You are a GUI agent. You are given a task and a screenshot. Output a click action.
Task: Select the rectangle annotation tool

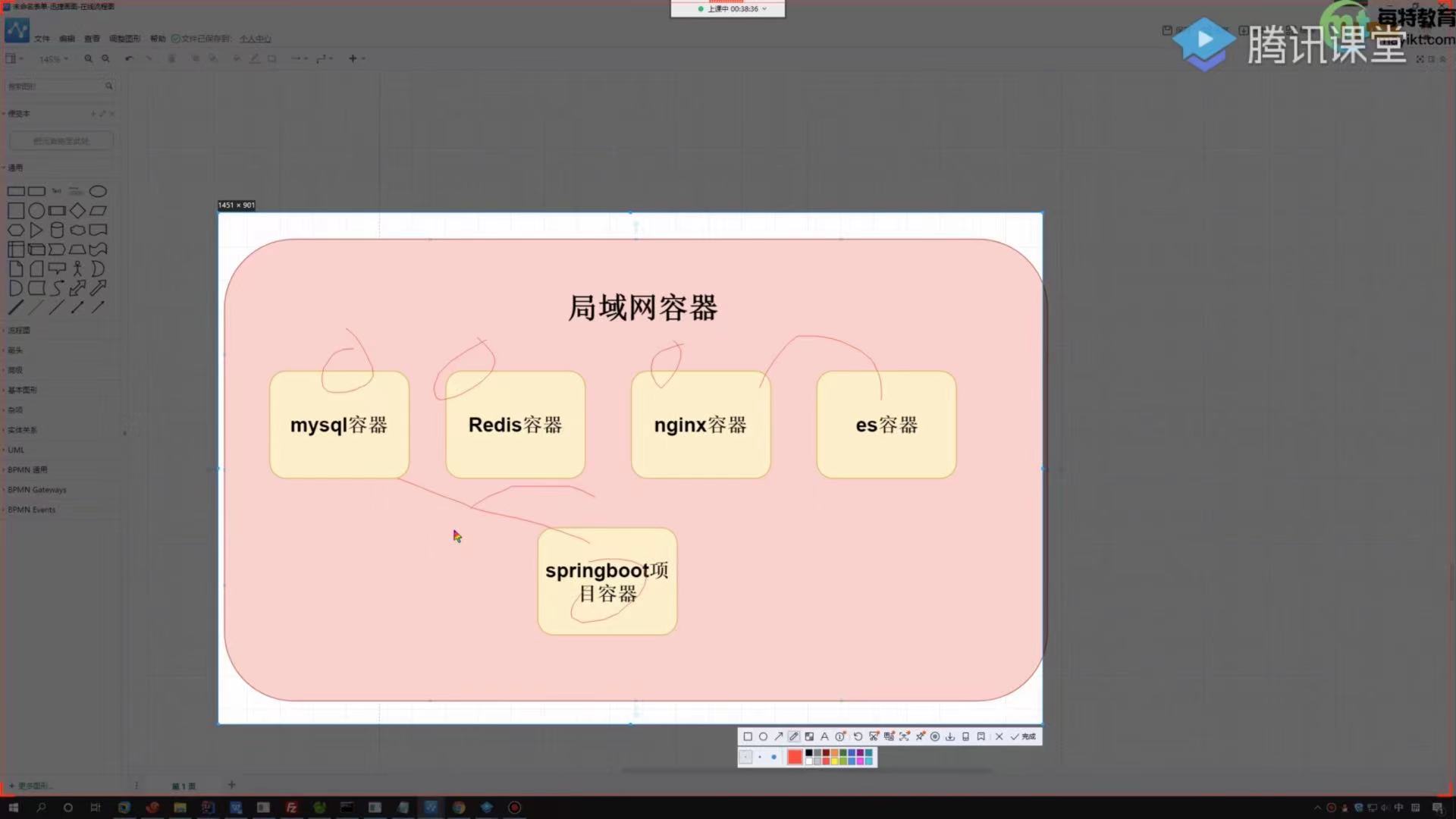click(748, 736)
